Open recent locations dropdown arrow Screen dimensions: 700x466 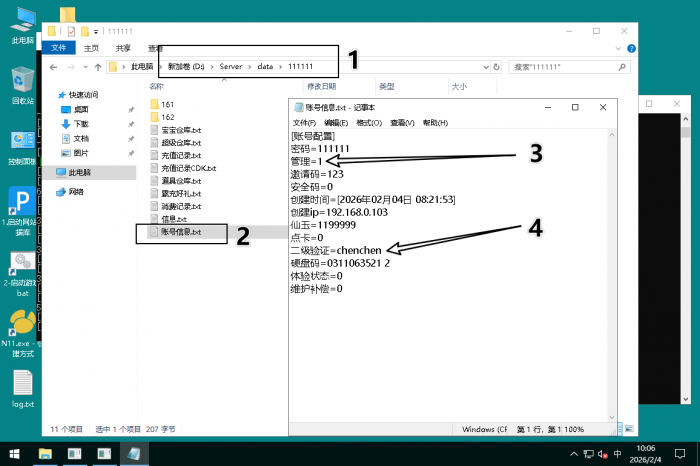tap(85, 67)
